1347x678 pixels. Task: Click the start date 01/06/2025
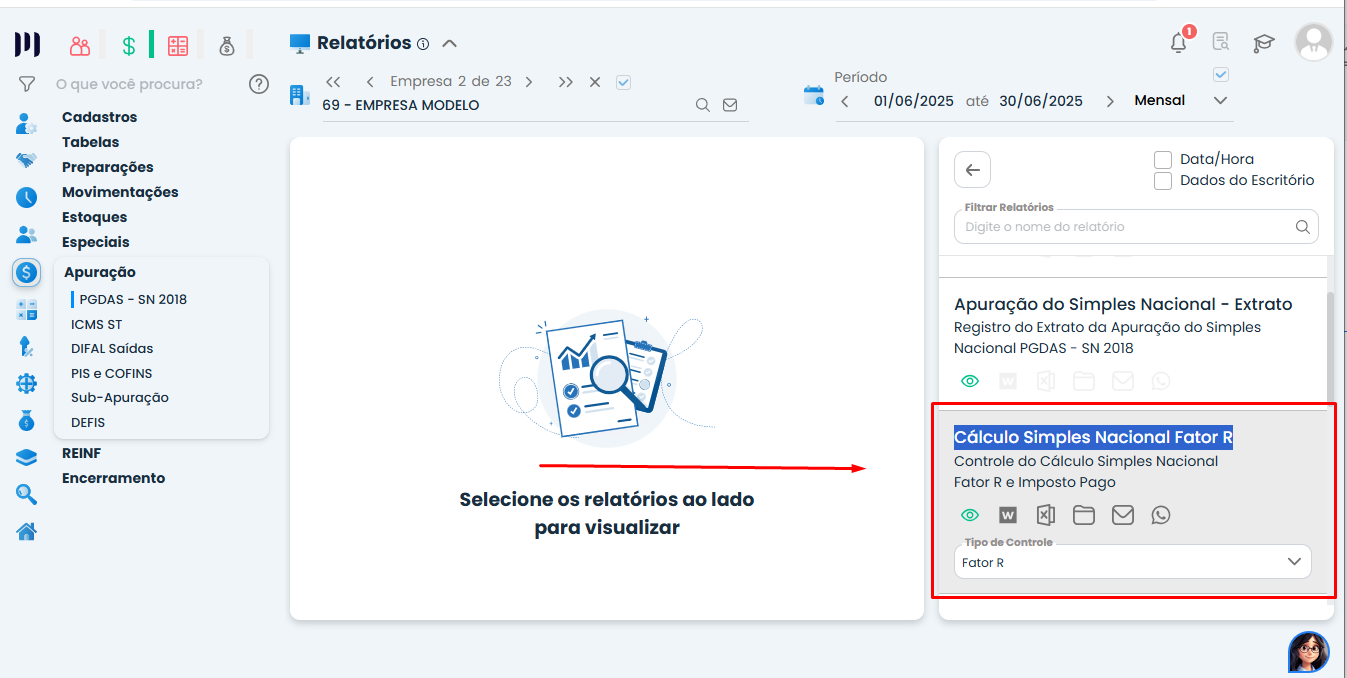[914, 101]
